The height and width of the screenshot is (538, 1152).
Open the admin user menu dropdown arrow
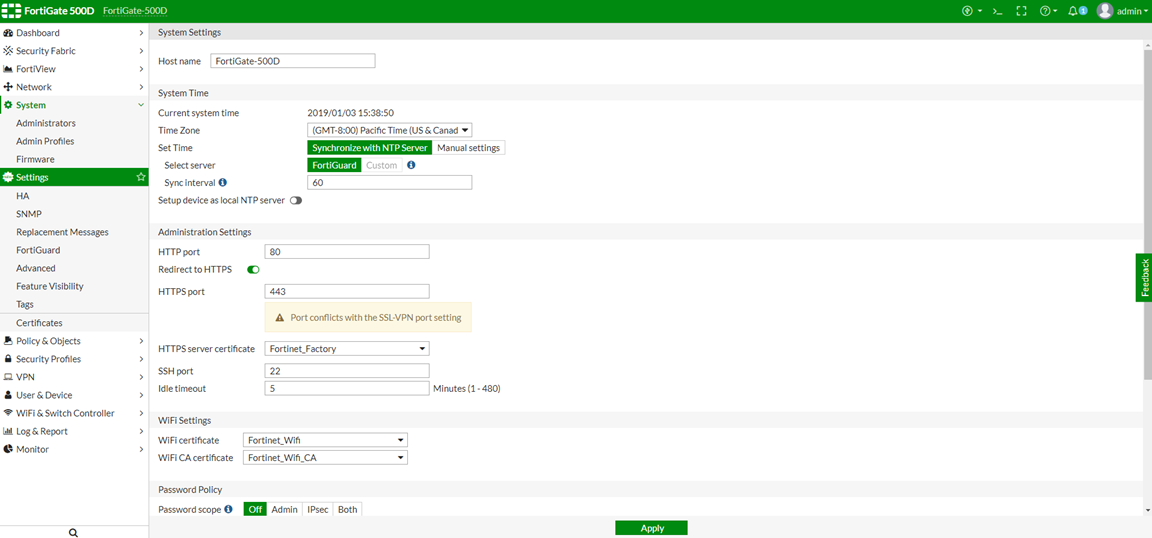(x=1145, y=12)
